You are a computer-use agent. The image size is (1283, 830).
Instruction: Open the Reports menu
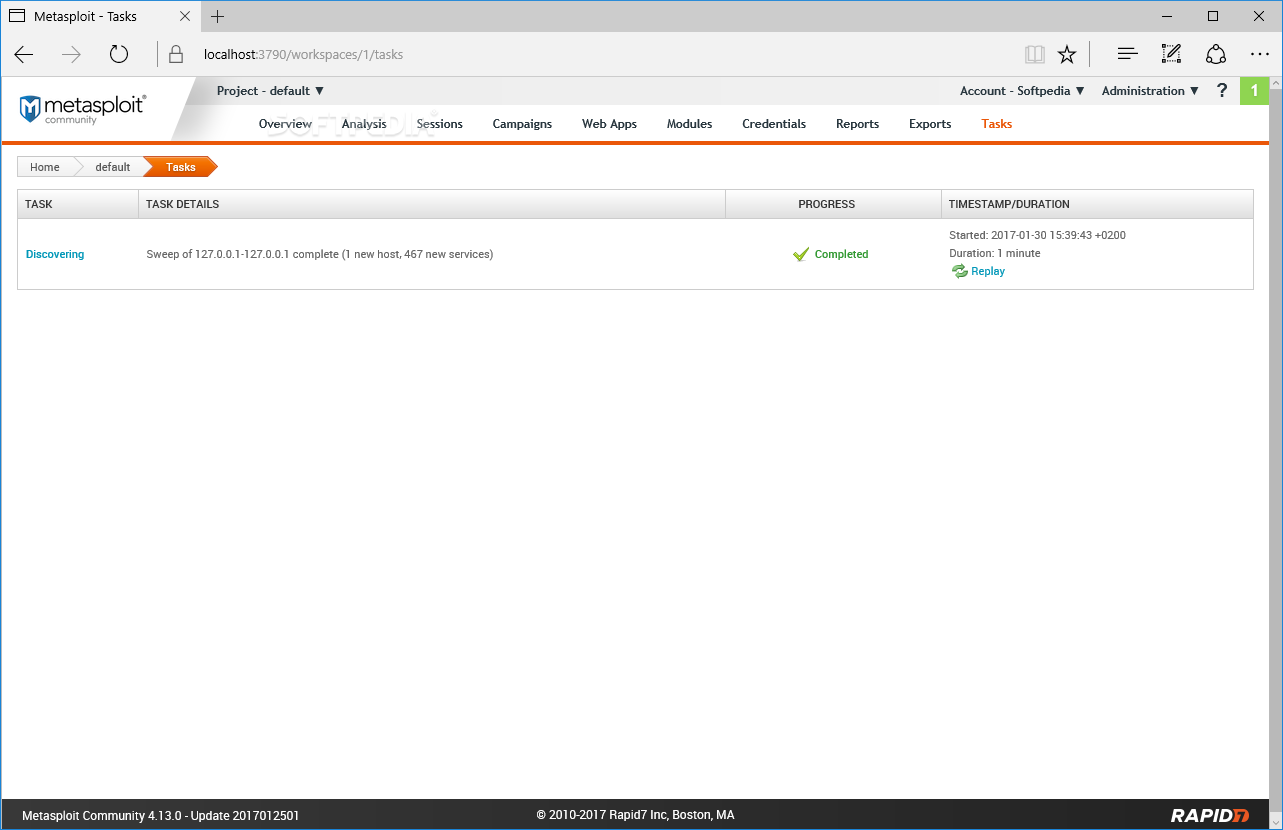(x=857, y=124)
